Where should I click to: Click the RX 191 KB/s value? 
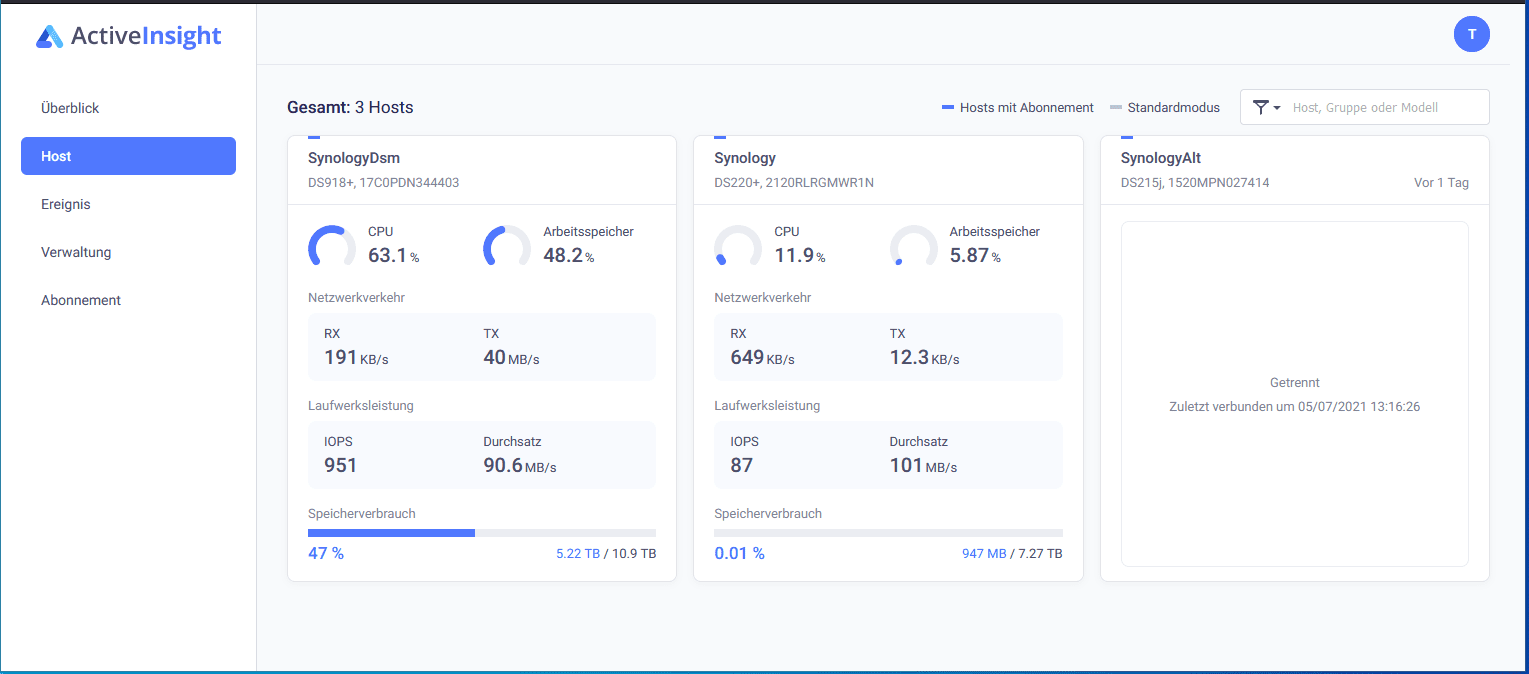pyautogui.click(x=356, y=357)
